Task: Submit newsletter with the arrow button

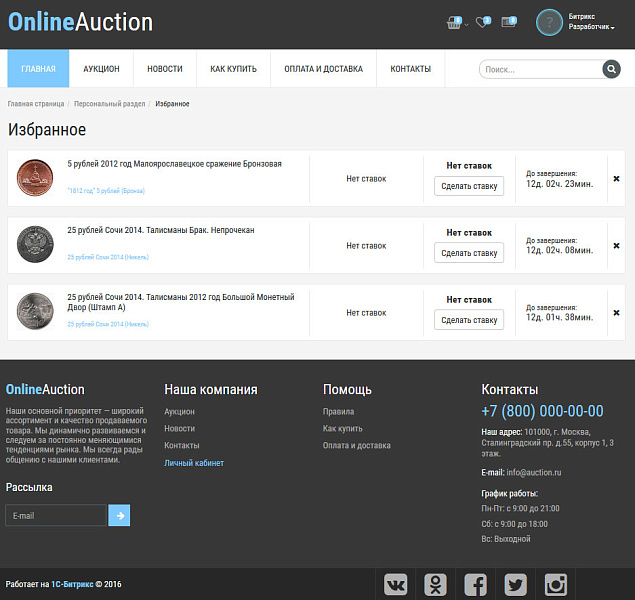Action: 119,515
